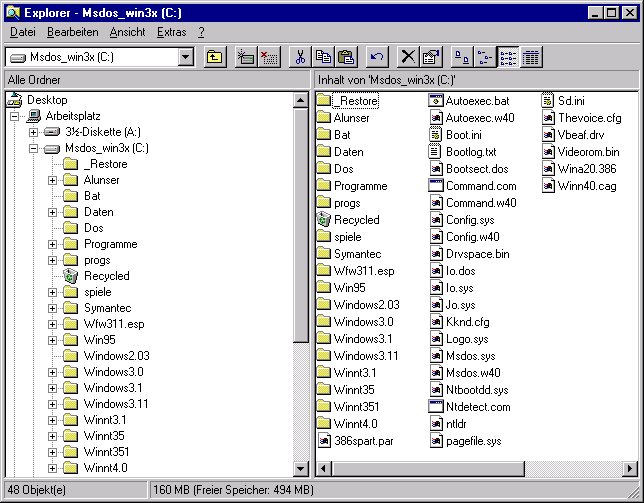Select the Winnt4.0 folder in the tree

click(x=105, y=468)
